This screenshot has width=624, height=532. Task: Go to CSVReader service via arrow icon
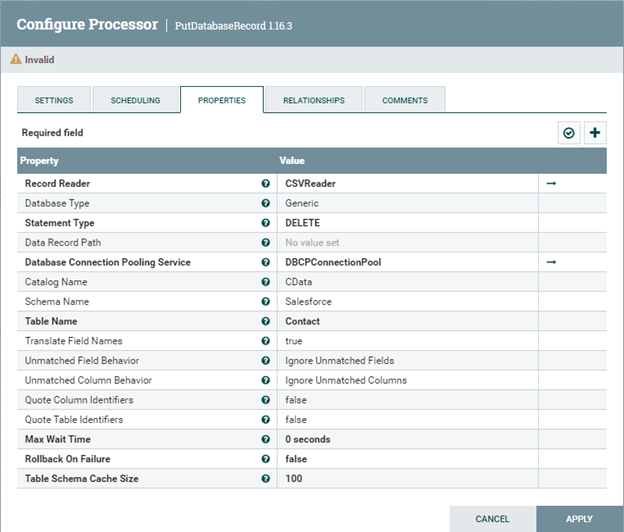click(551, 184)
